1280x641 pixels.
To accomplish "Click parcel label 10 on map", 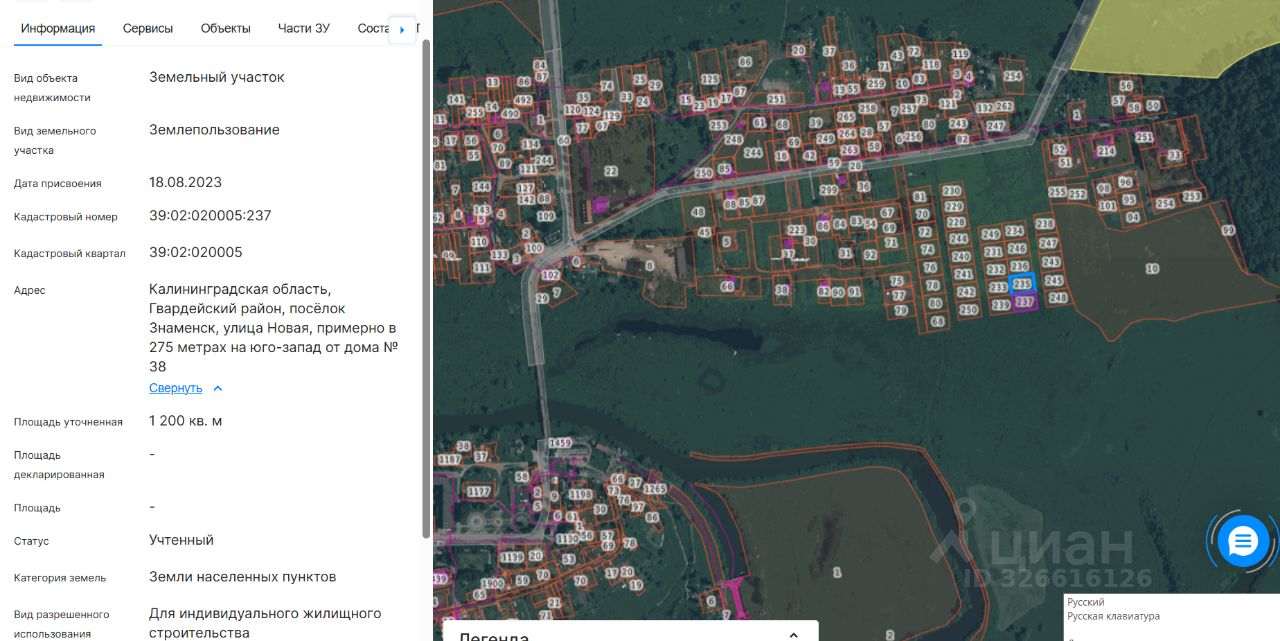I will (x=1152, y=268).
